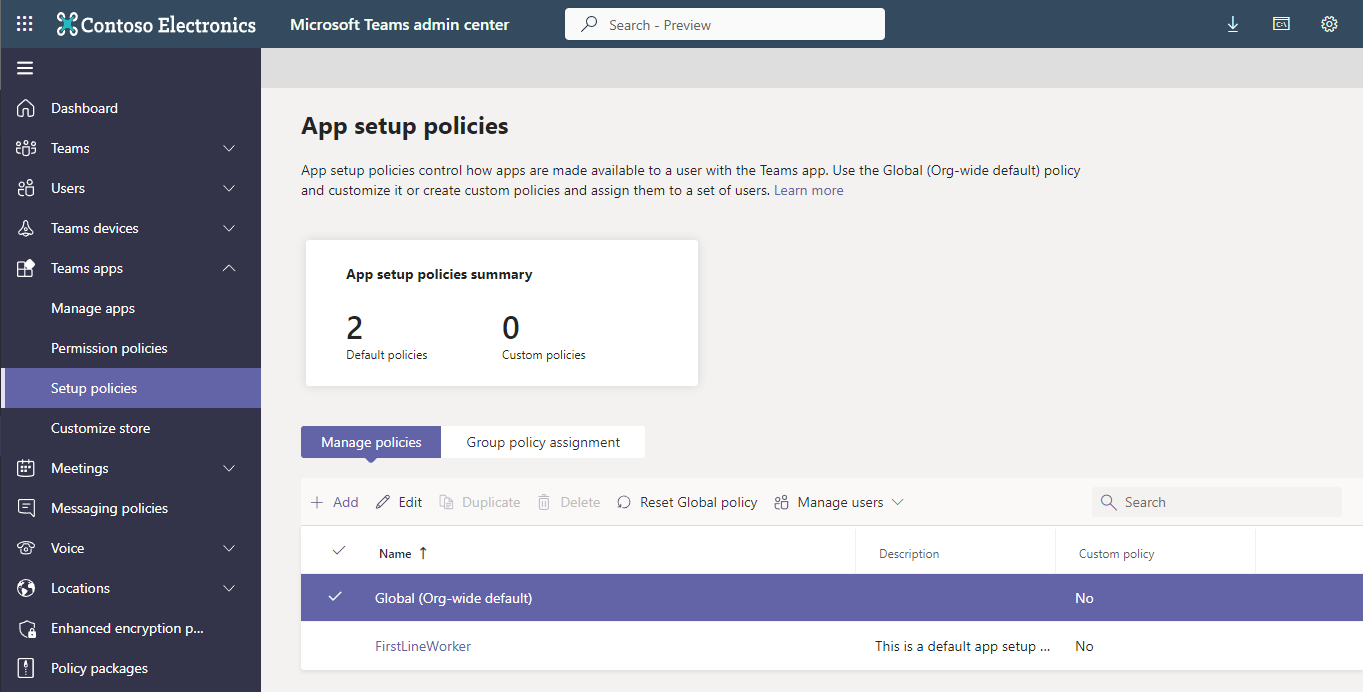This screenshot has height=692, width=1363.
Task: Click the App setup policies summary heading
Action: coord(439,274)
